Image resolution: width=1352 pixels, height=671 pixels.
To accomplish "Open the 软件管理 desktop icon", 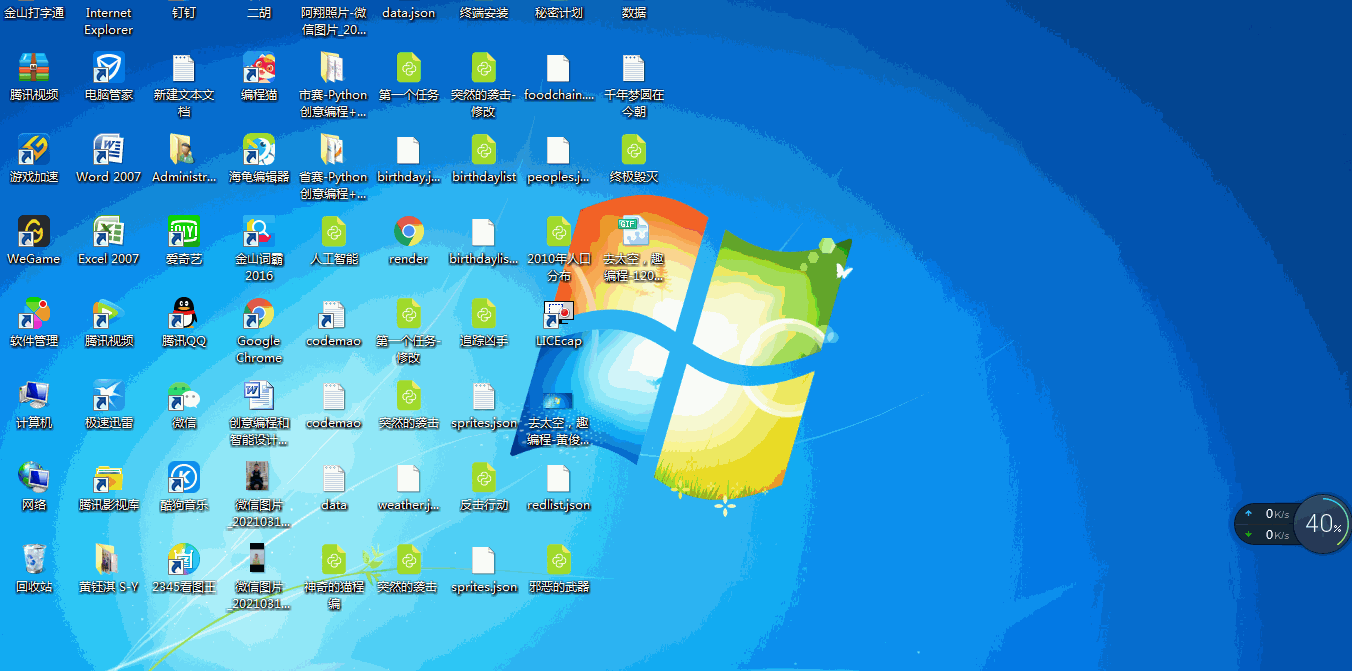I will (34, 314).
